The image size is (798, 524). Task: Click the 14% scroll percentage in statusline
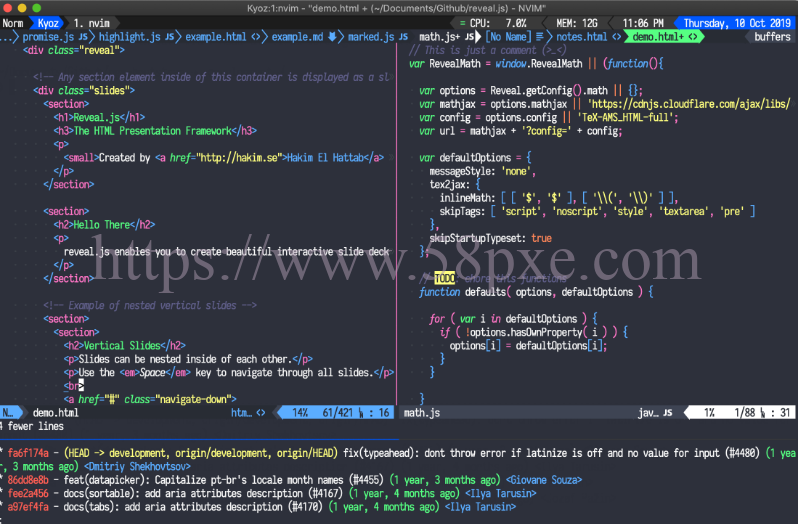tap(300, 413)
